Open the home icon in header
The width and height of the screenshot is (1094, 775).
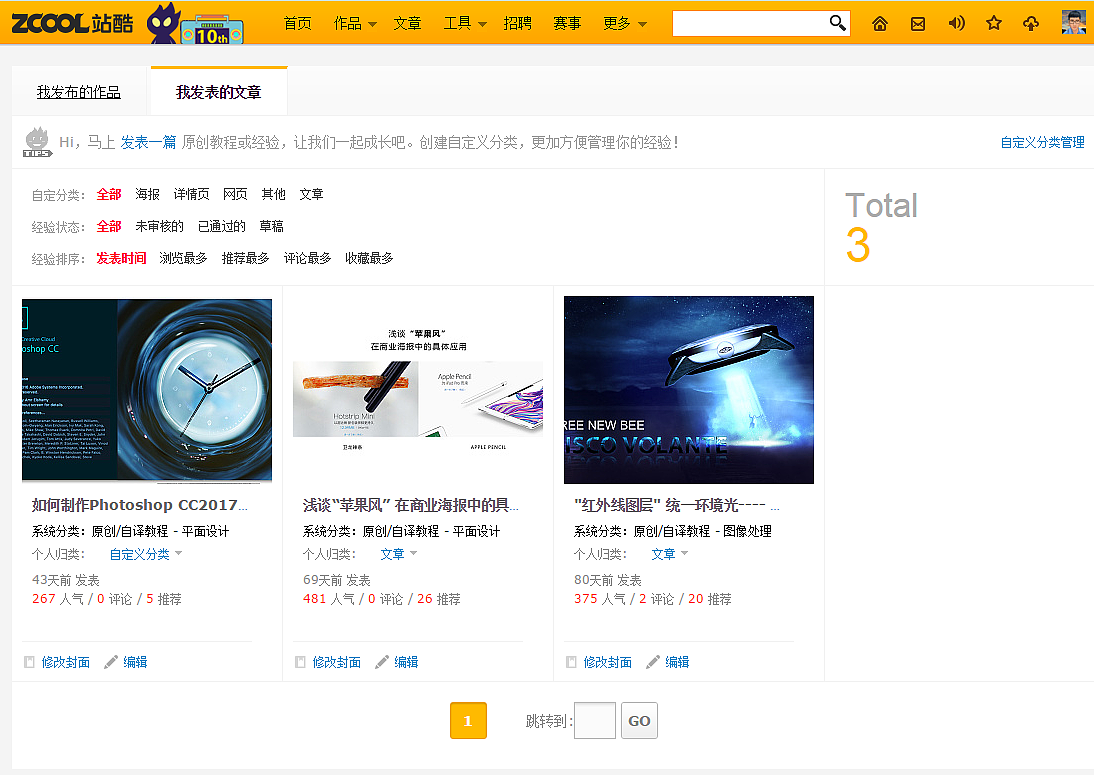click(x=880, y=24)
